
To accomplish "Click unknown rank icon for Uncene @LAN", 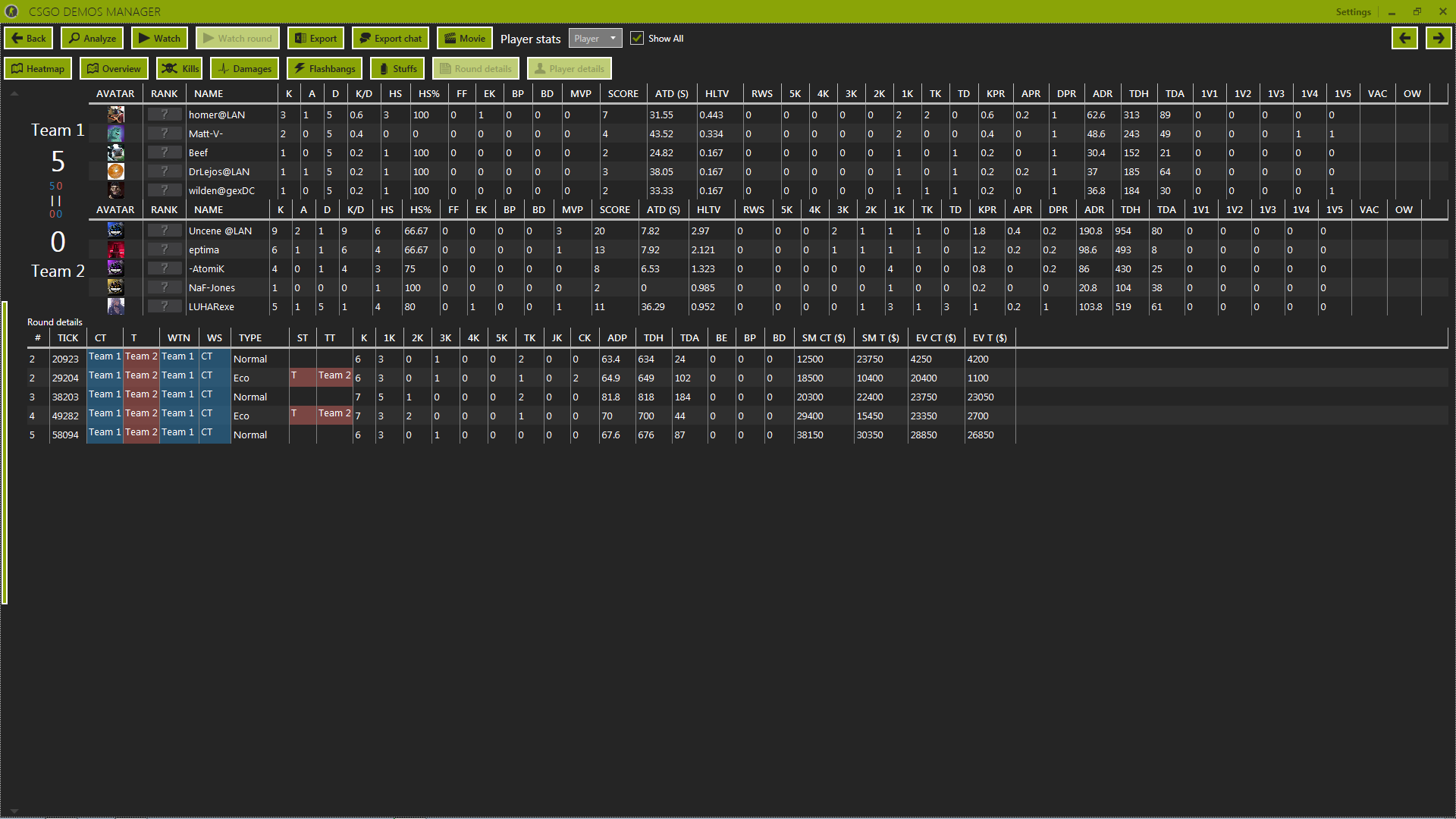I will [x=164, y=231].
